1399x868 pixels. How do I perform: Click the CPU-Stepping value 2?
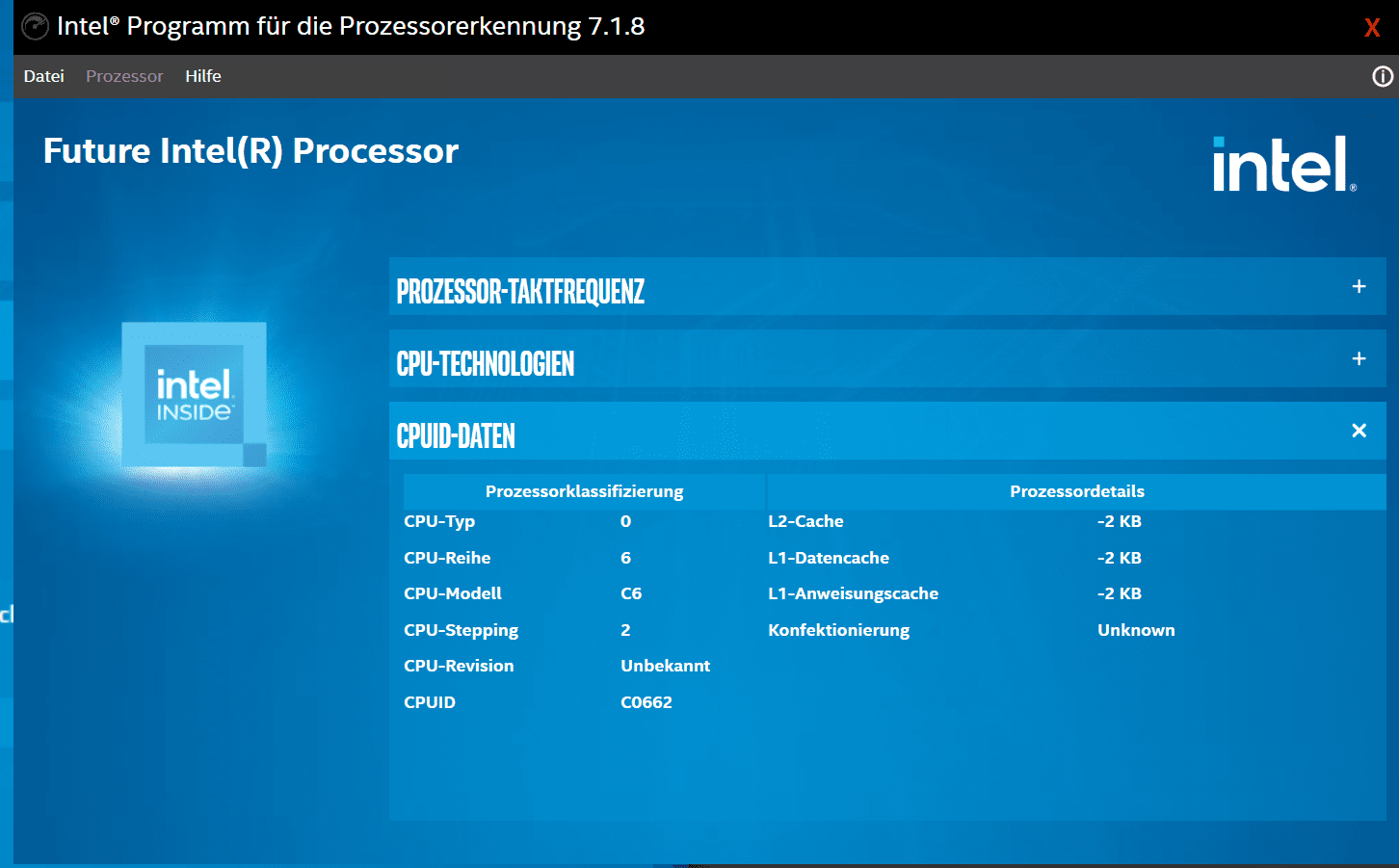click(625, 630)
